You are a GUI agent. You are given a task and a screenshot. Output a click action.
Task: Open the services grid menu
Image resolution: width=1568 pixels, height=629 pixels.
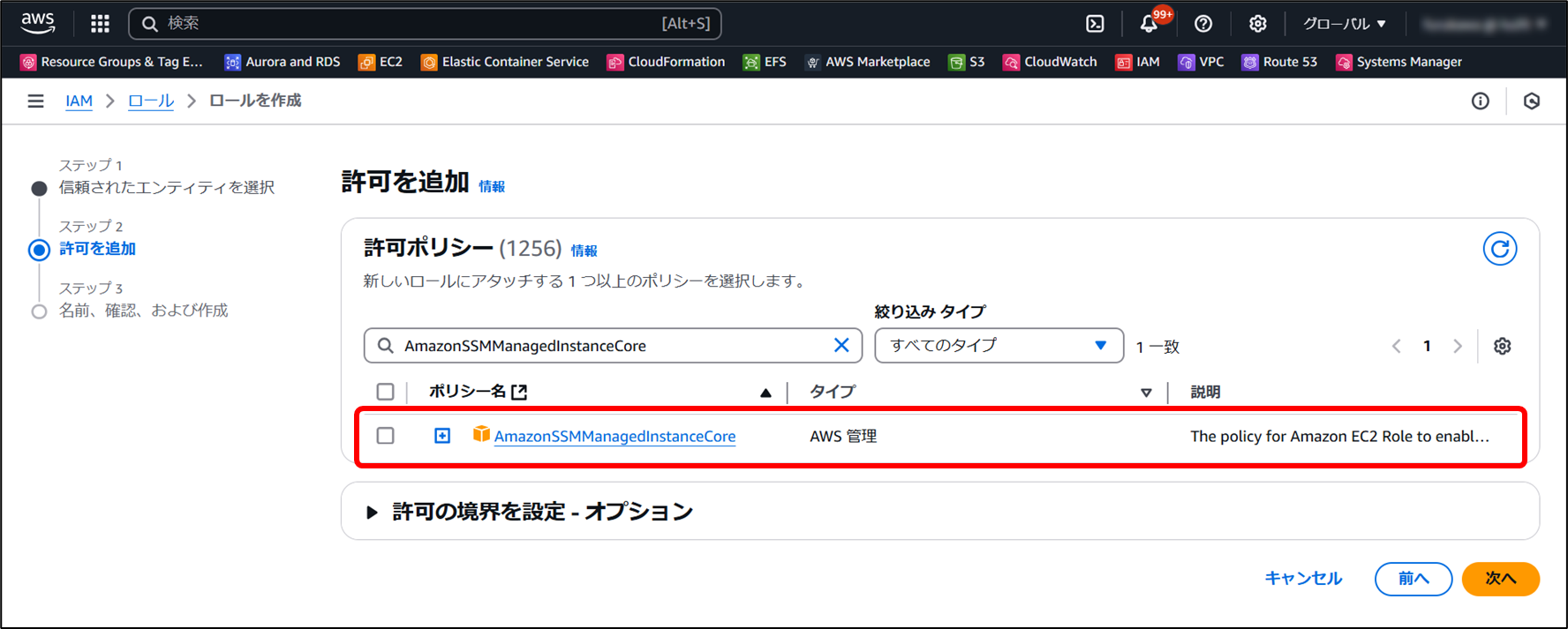click(x=100, y=24)
